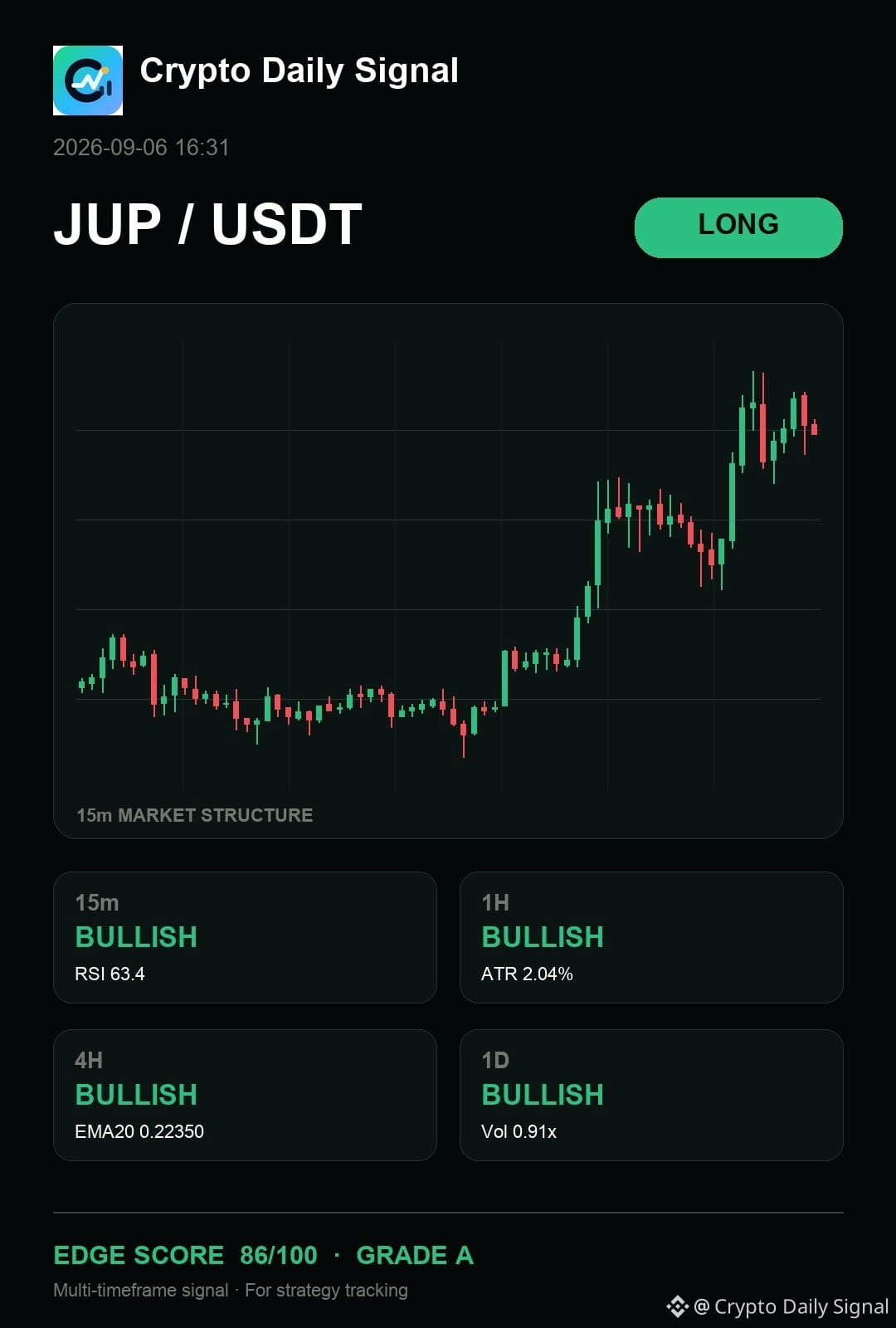Click the GRADE A label
This screenshot has width=896, height=1328.
click(x=415, y=1255)
